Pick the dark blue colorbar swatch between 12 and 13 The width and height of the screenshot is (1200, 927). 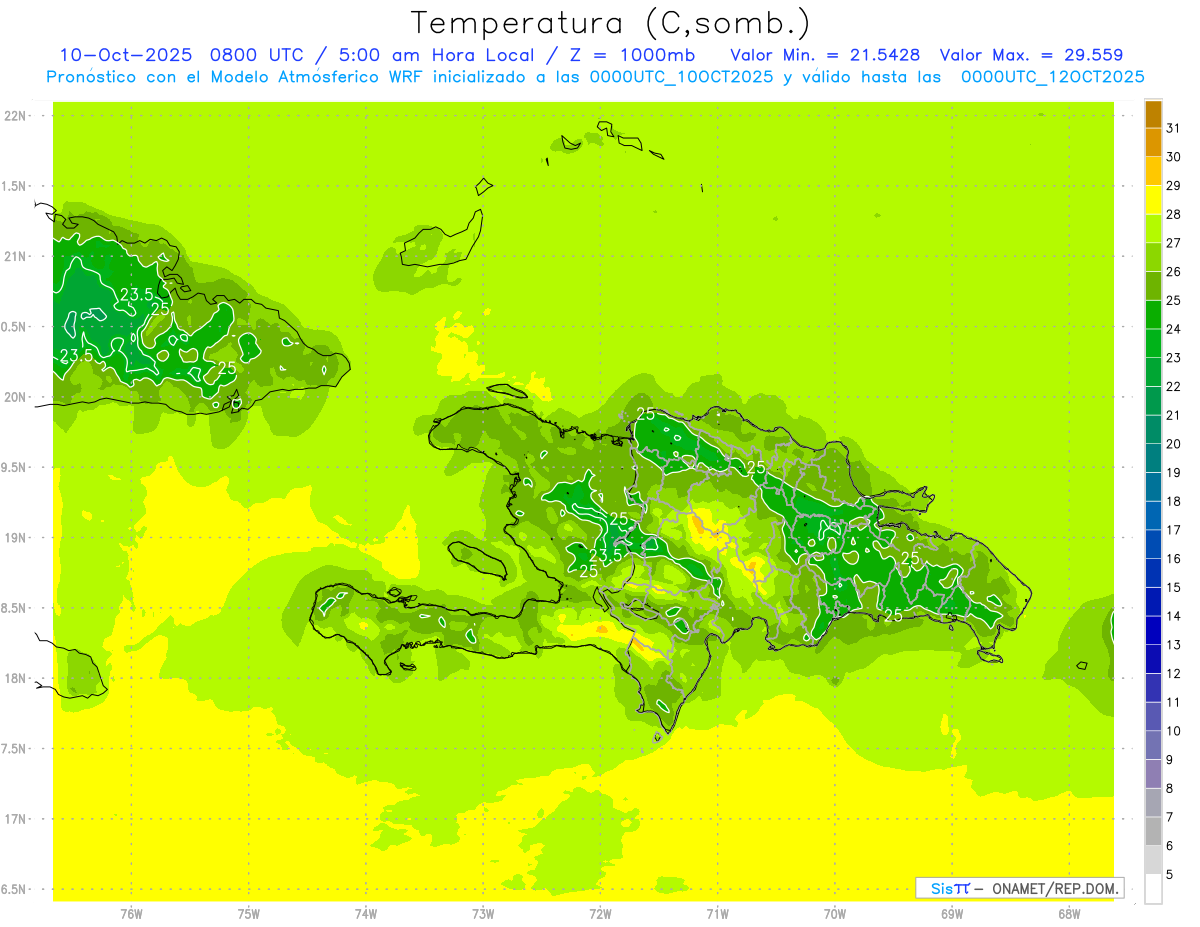coord(1153,660)
